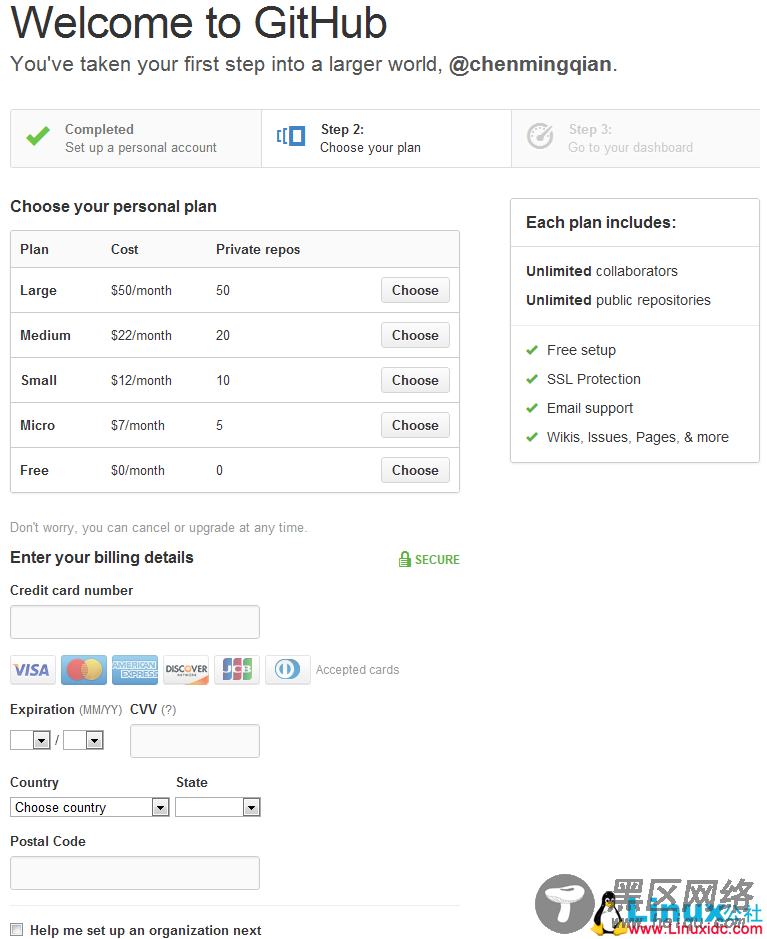Open the State dropdown
Screen dimensions: 767x939
pyautogui.click(x=218, y=807)
